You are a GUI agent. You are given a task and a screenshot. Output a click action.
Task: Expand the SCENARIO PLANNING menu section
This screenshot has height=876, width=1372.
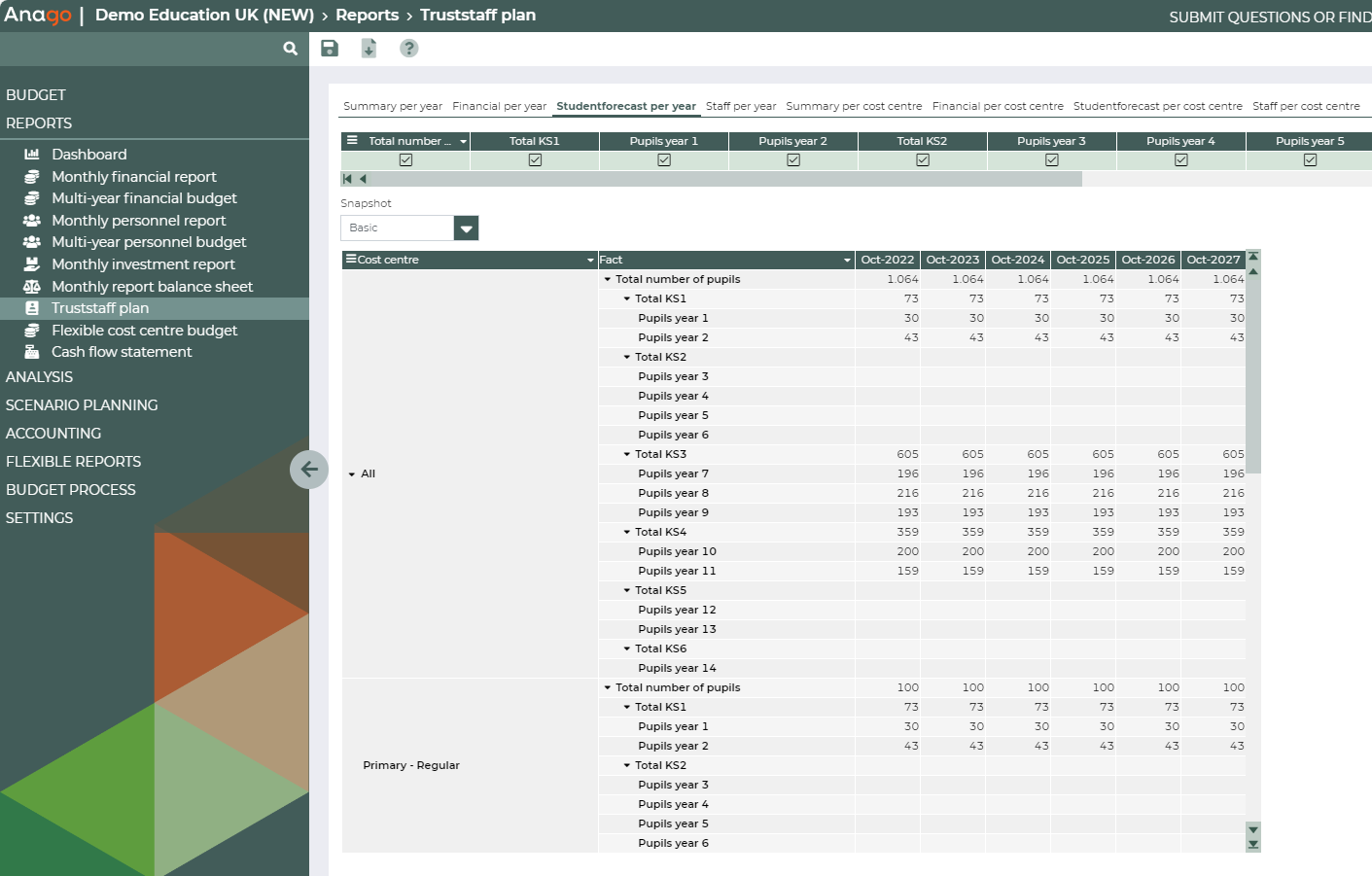tap(82, 405)
